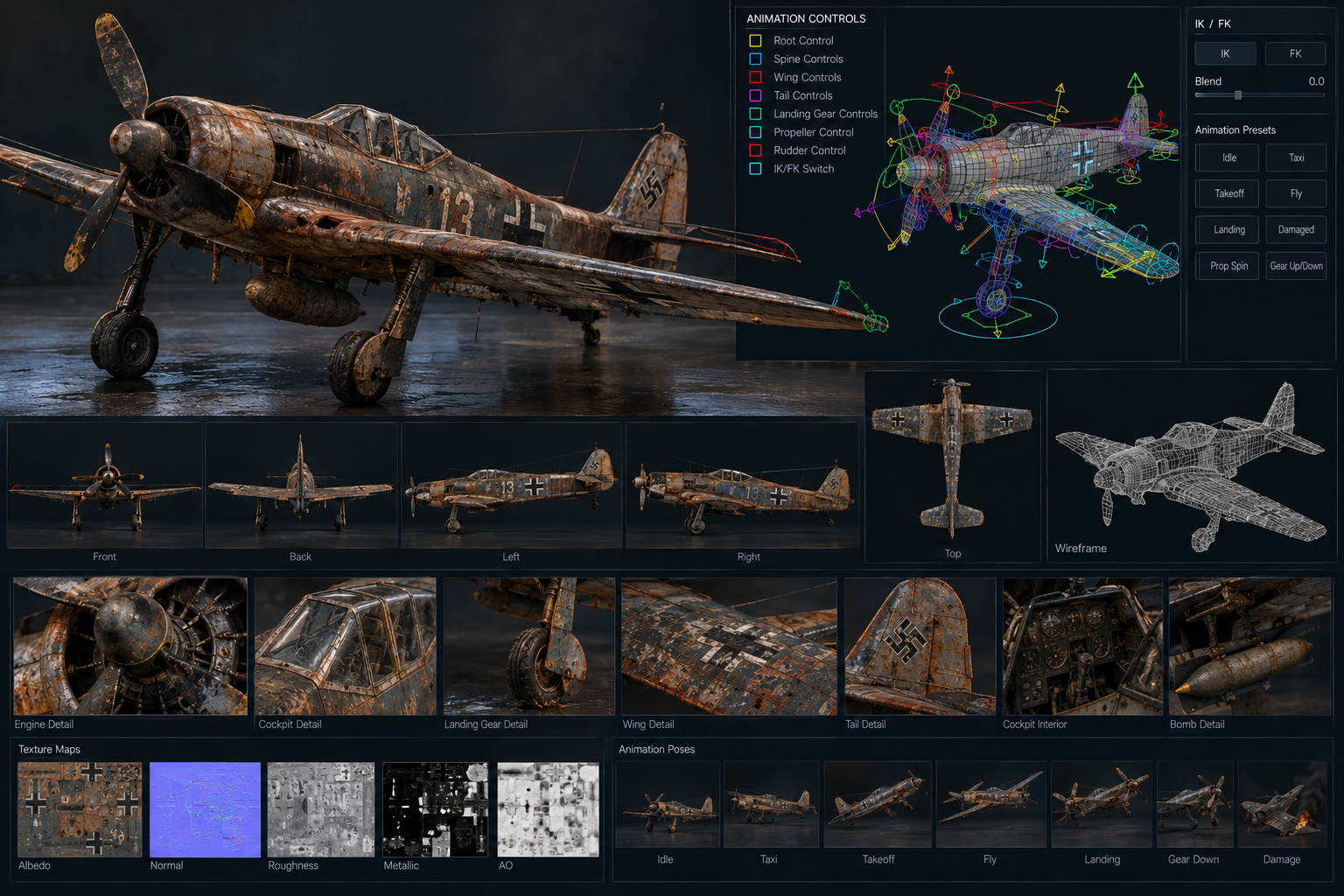Toggle the Tail Controls checkbox

755,95
